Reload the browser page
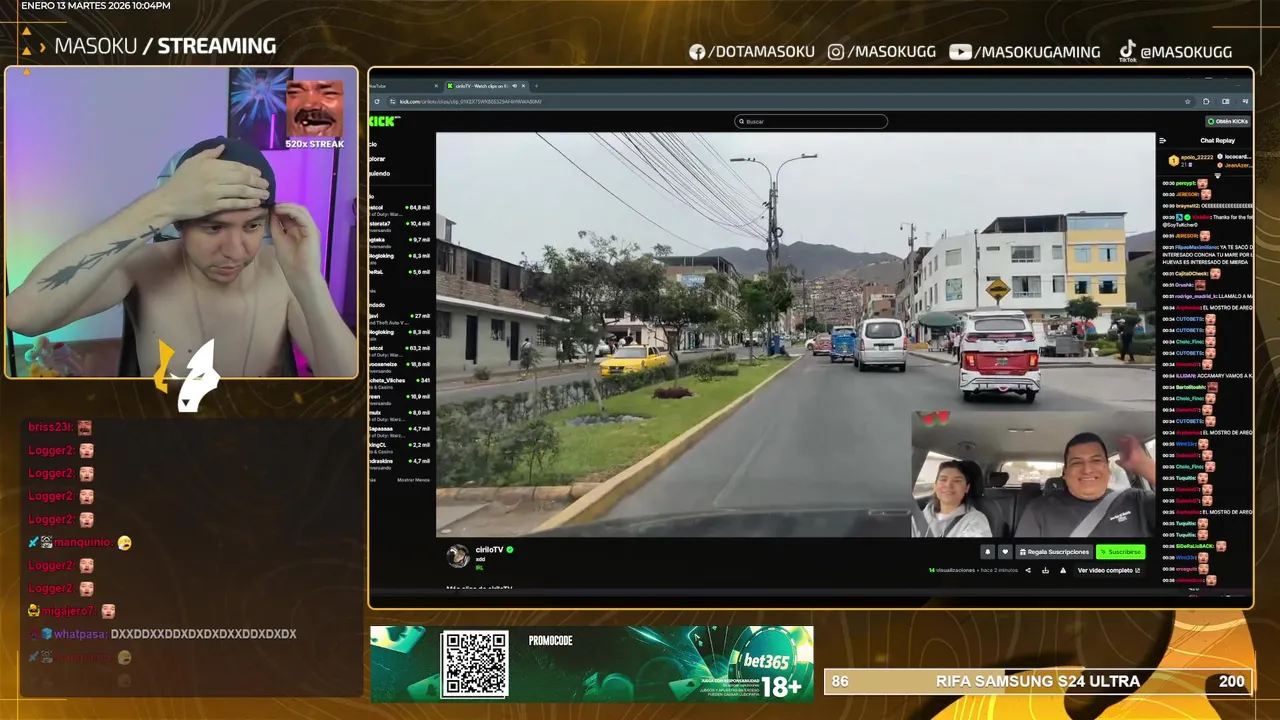 (x=377, y=101)
